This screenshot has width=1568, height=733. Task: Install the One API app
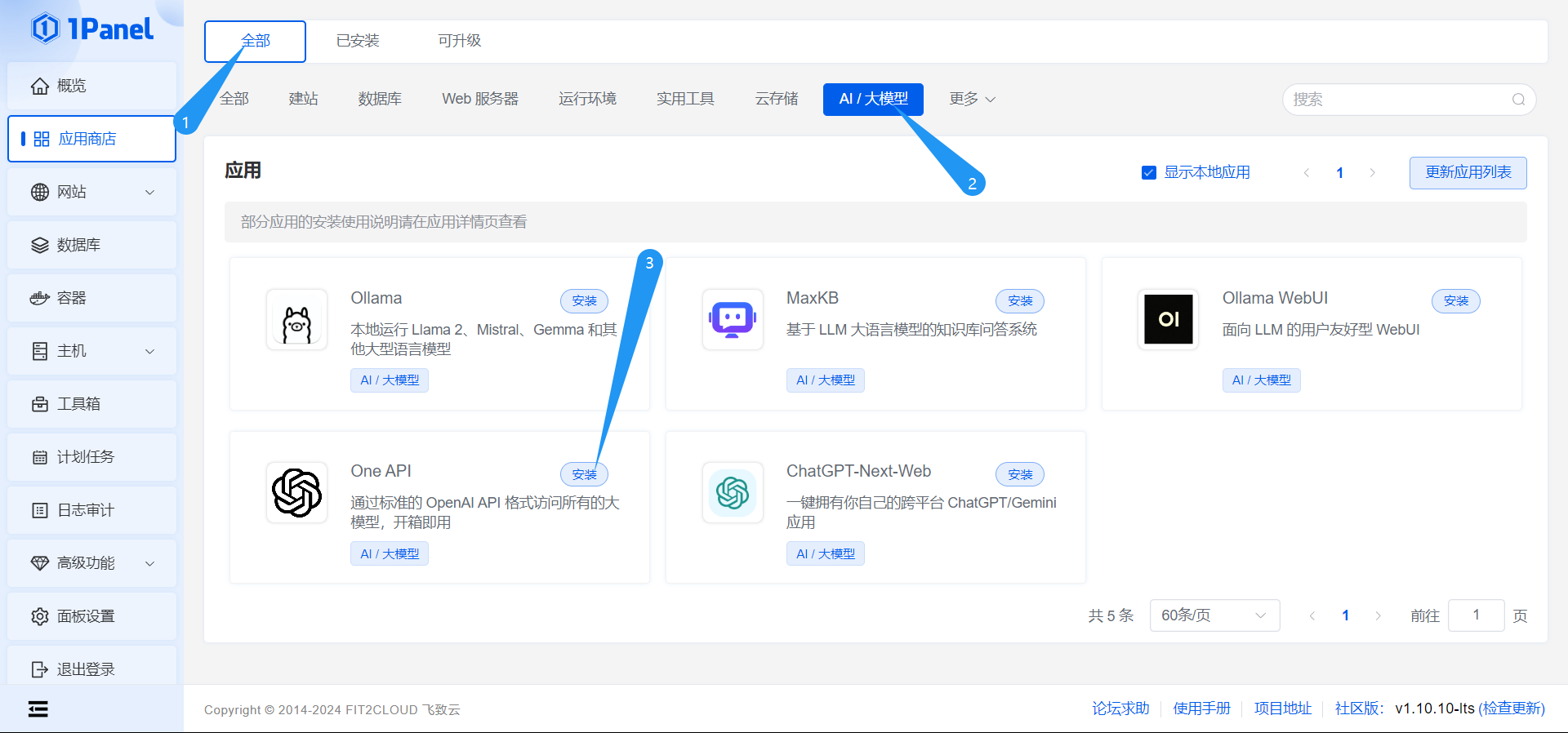(x=584, y=474)
